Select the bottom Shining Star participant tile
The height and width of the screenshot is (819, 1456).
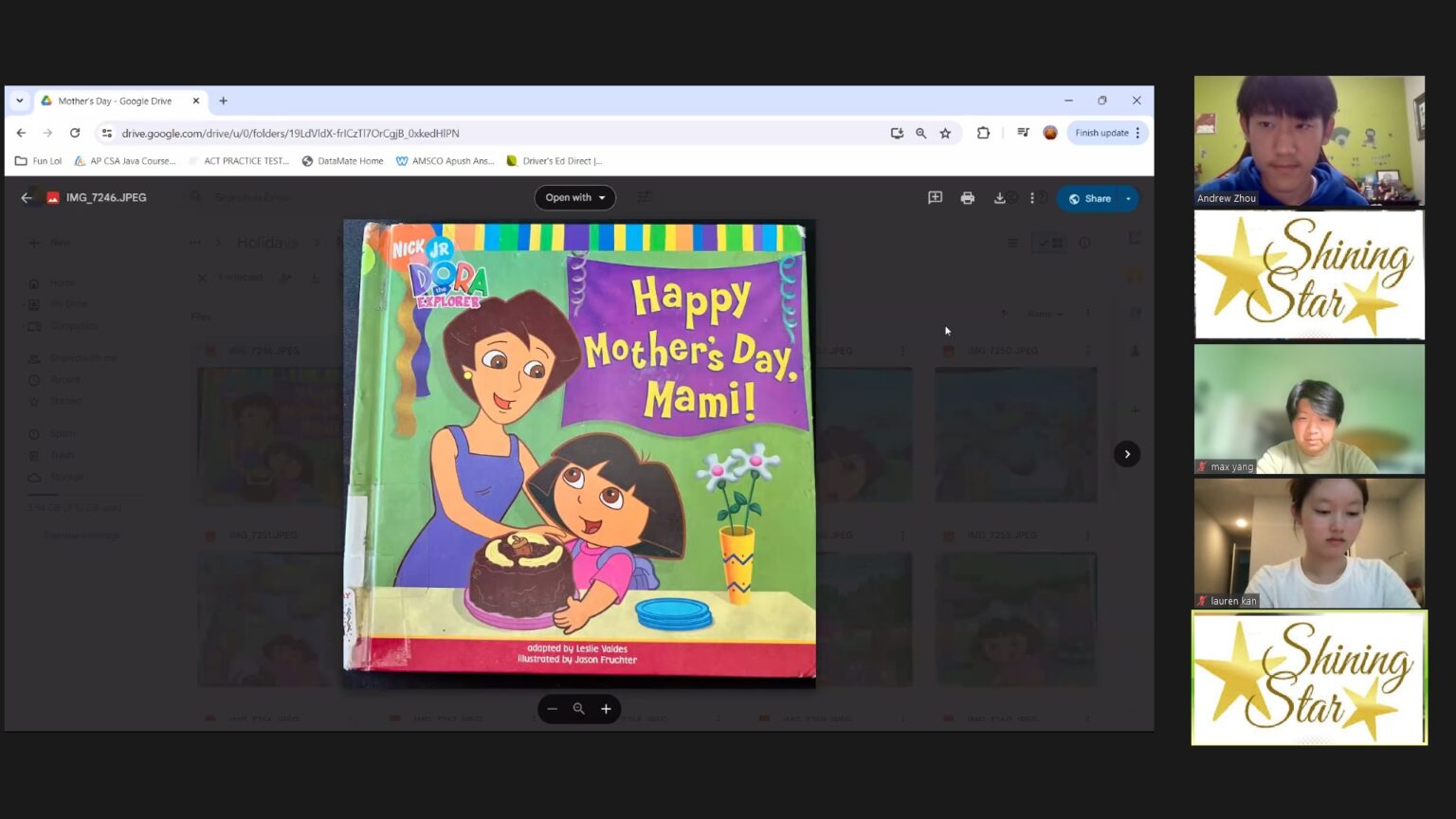click(x=1309, y=678)
